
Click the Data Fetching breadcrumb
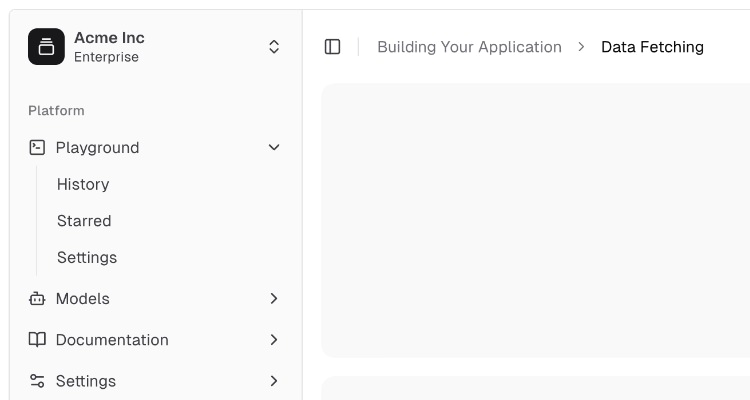coord(652,47)
